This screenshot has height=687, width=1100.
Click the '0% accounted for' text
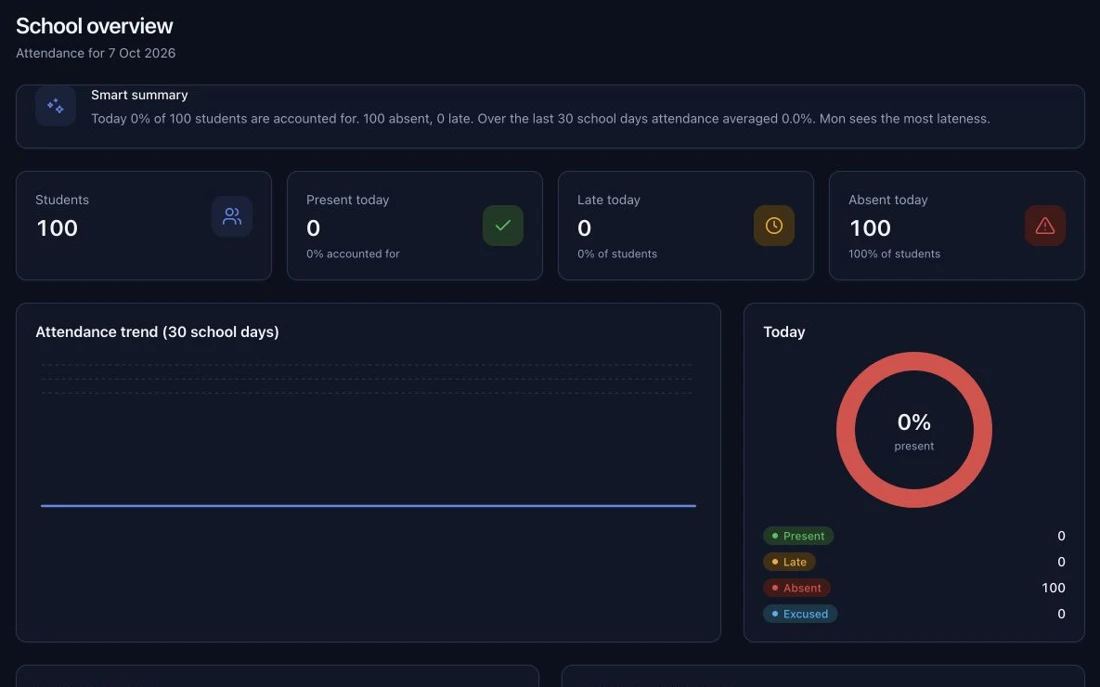353,254
